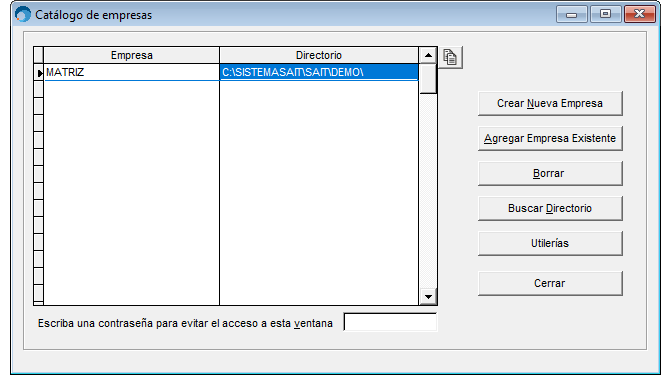Click the vertical scrollbar thumb
This screenshot has height=378, width=669.
tap(428, 79)
